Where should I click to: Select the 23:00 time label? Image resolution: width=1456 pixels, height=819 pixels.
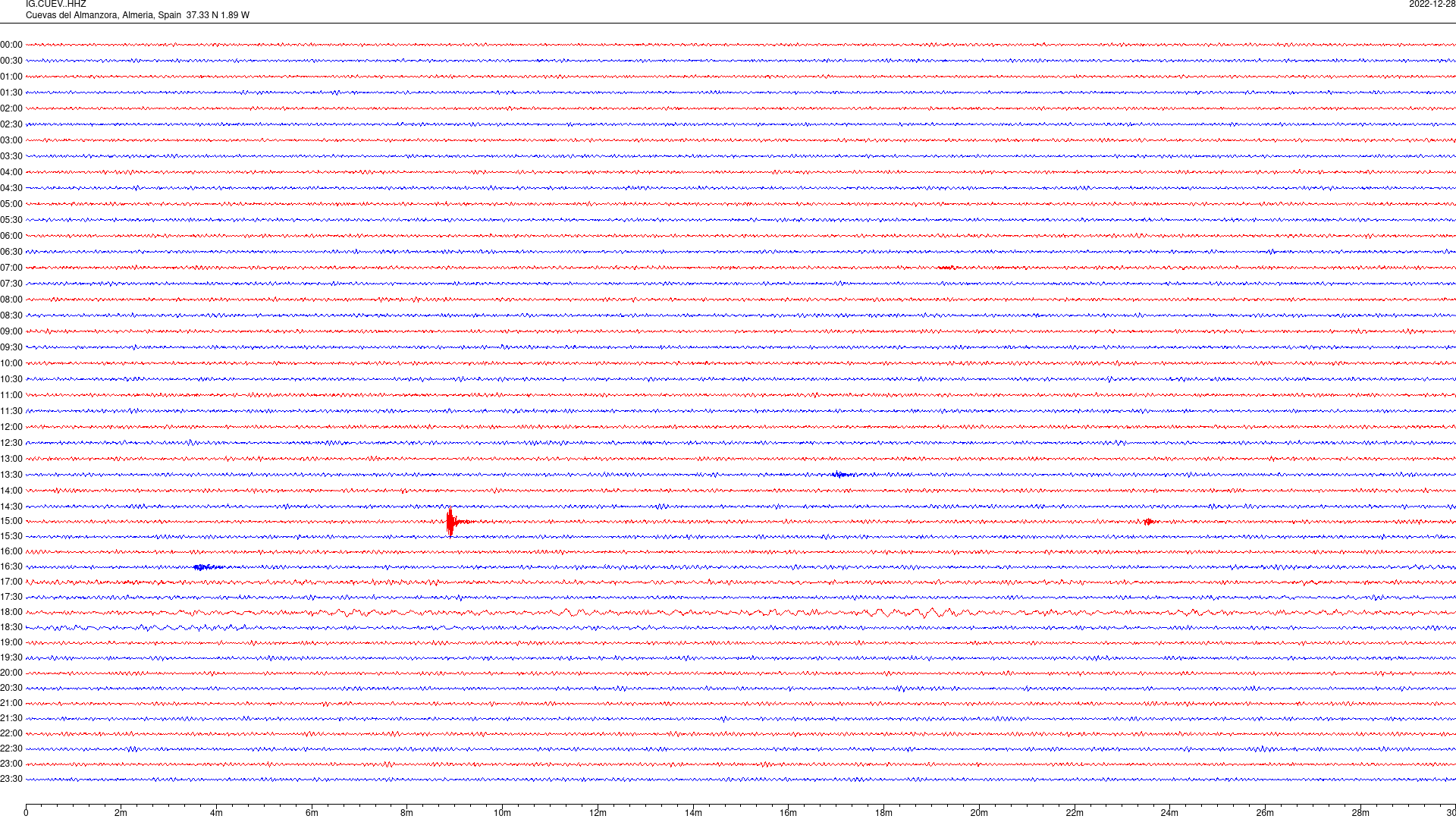[11, 764]
